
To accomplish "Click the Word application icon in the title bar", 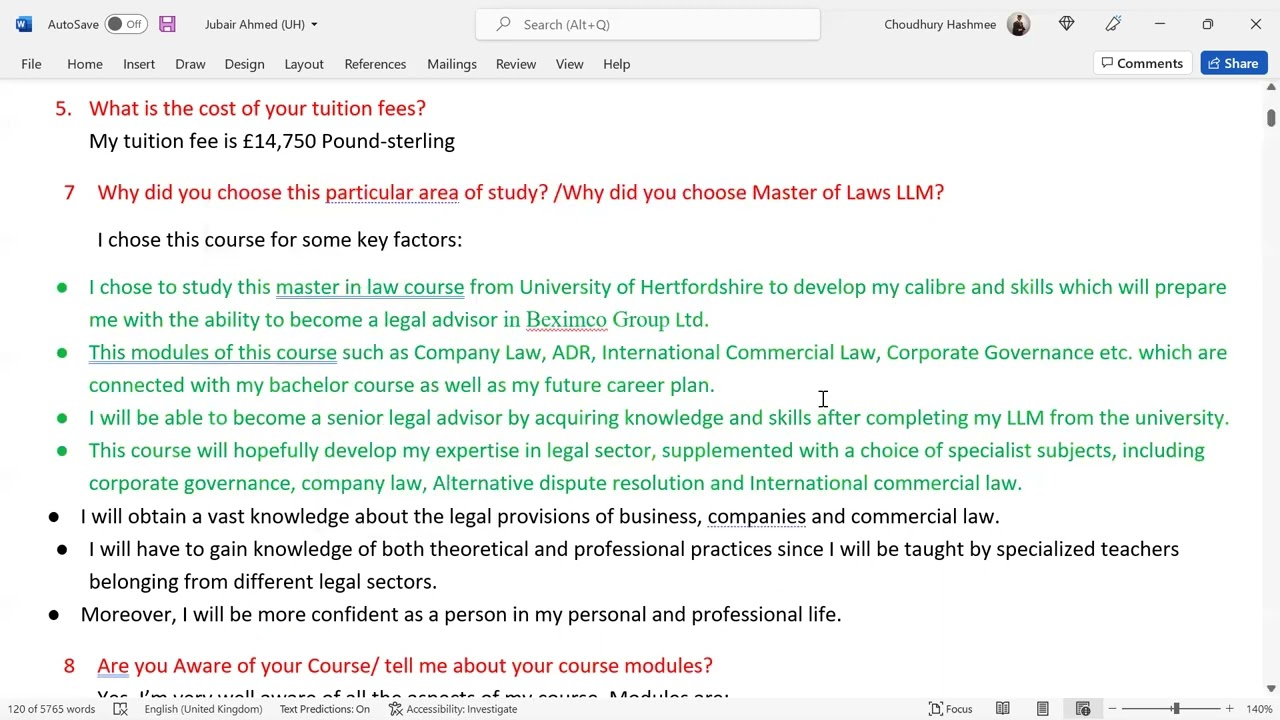I will click(24, 24).
